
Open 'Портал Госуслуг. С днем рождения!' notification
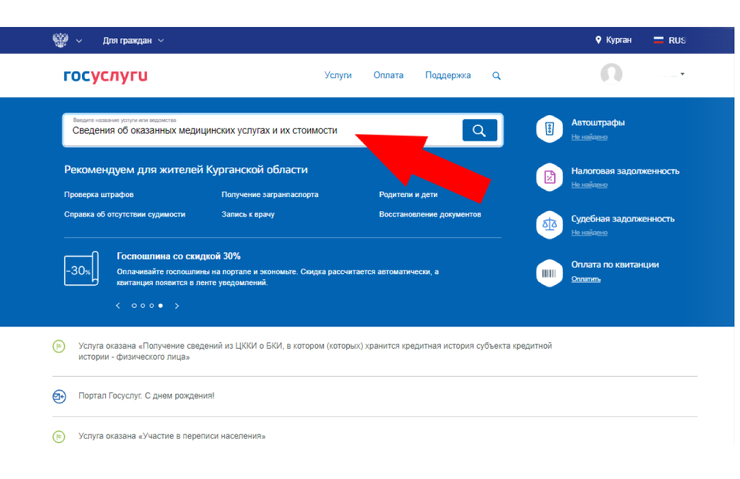click(x=146, y=395)
